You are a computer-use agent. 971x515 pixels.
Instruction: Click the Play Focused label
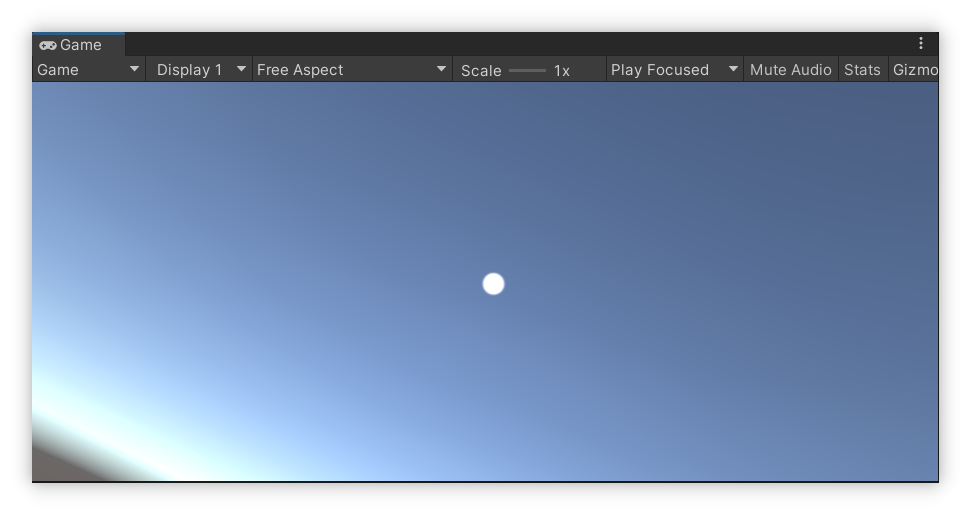pyautogui.click(x=660, y=70)
